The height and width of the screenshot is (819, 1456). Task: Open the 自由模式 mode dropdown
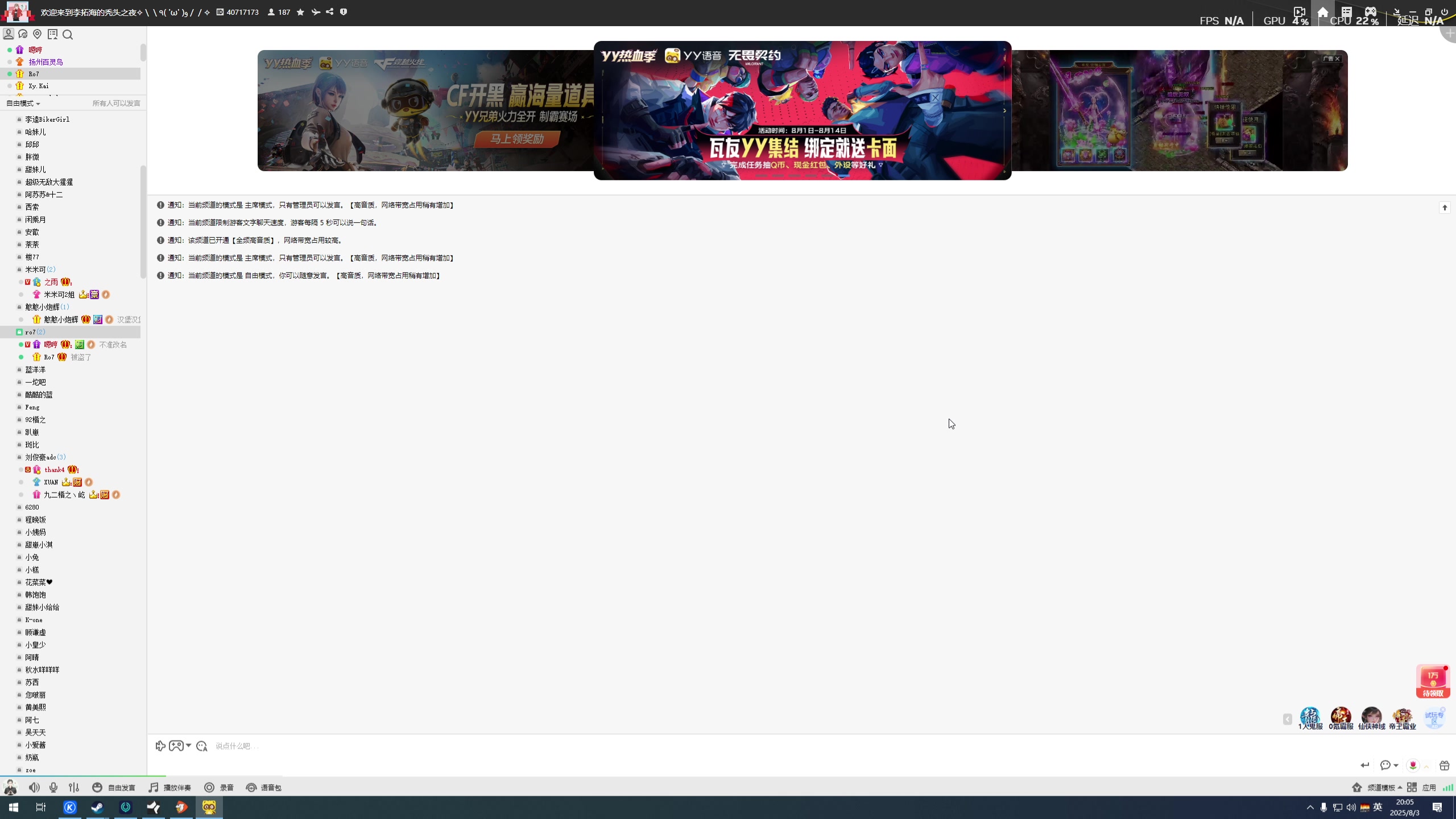tap(23, 103)
